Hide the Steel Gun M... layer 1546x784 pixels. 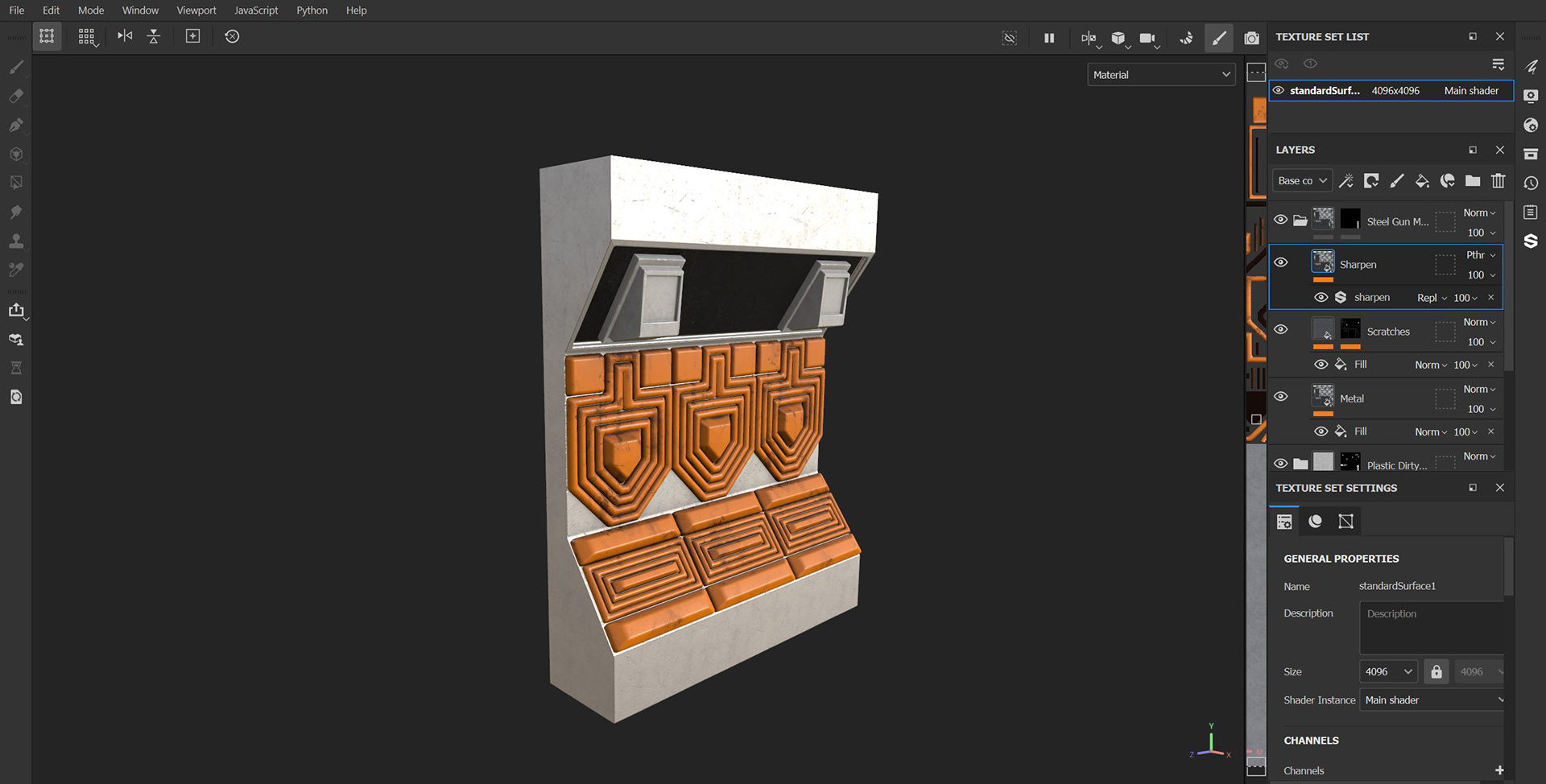point(1281,219)
